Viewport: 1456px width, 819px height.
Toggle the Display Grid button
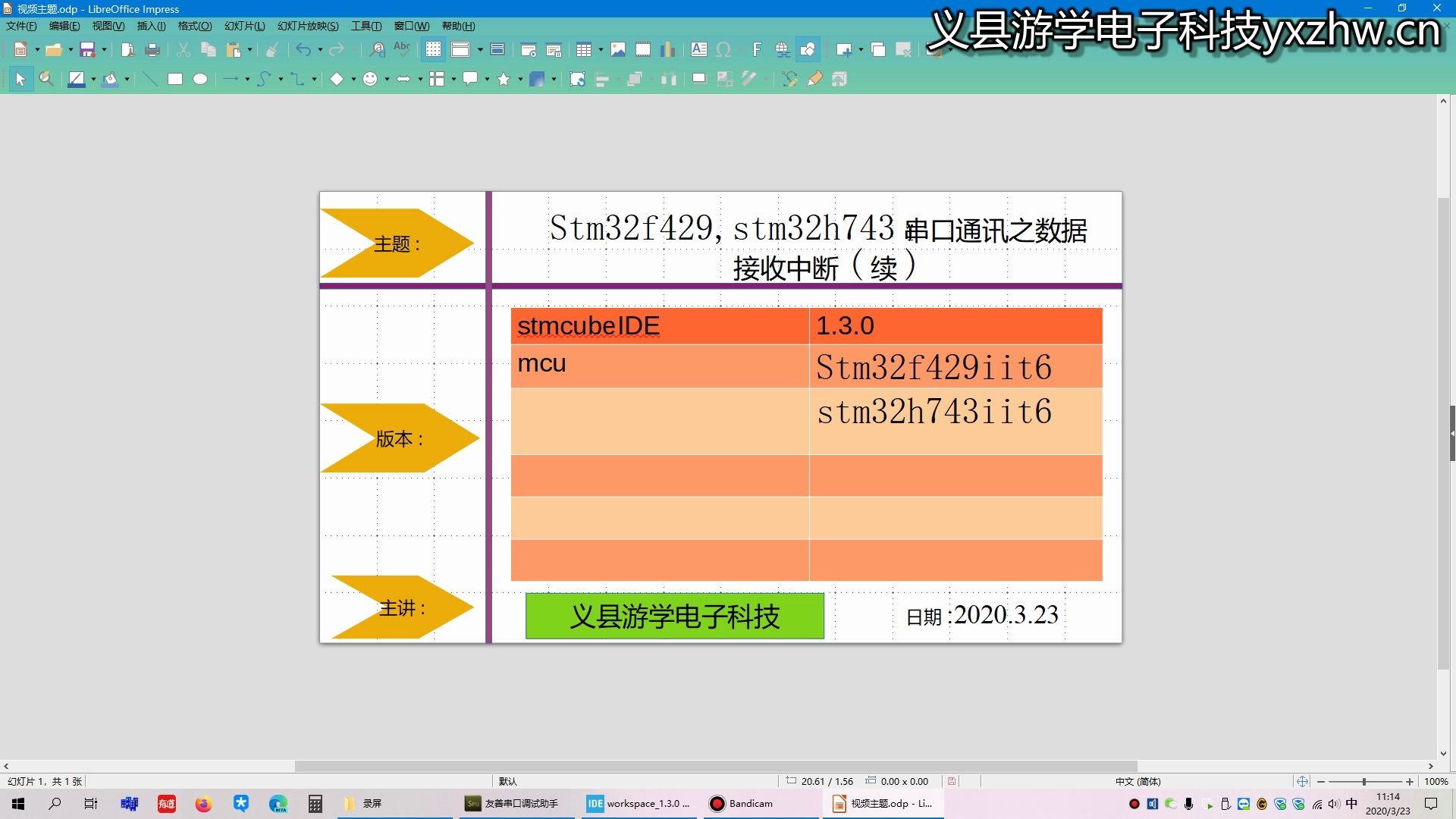tap(433, 50)
